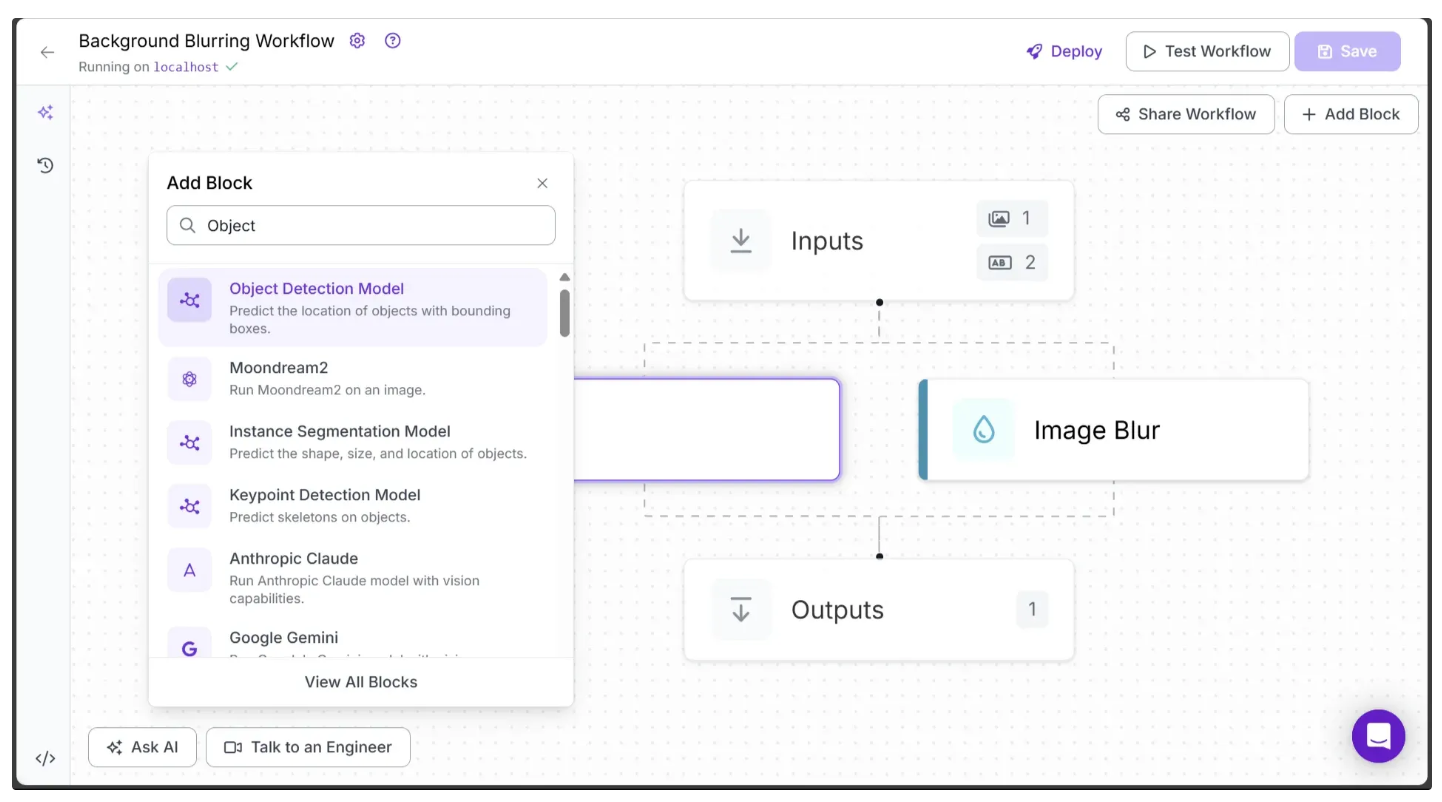Click the Outputs node arrow icon
Viewport: 1442px width, 802px height.
[x=741, y=610]
